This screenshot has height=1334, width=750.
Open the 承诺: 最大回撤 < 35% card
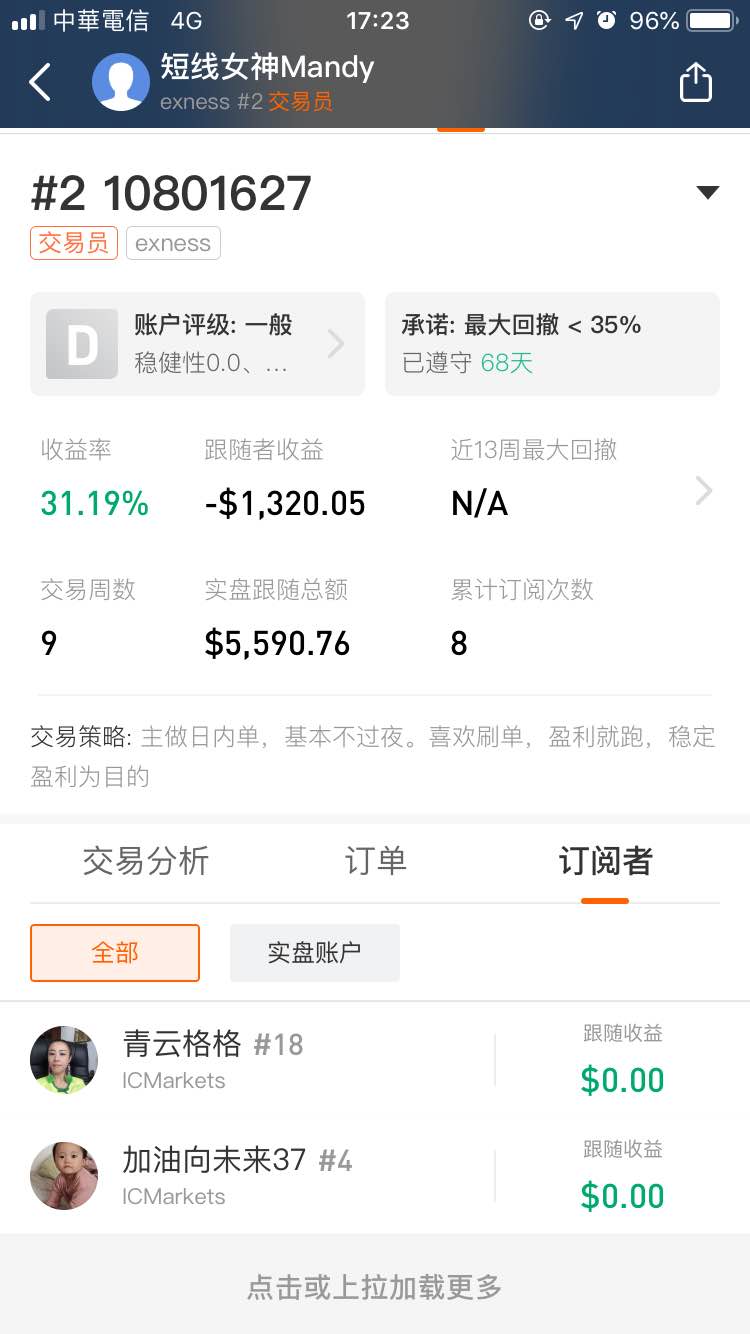click(552, 344)
